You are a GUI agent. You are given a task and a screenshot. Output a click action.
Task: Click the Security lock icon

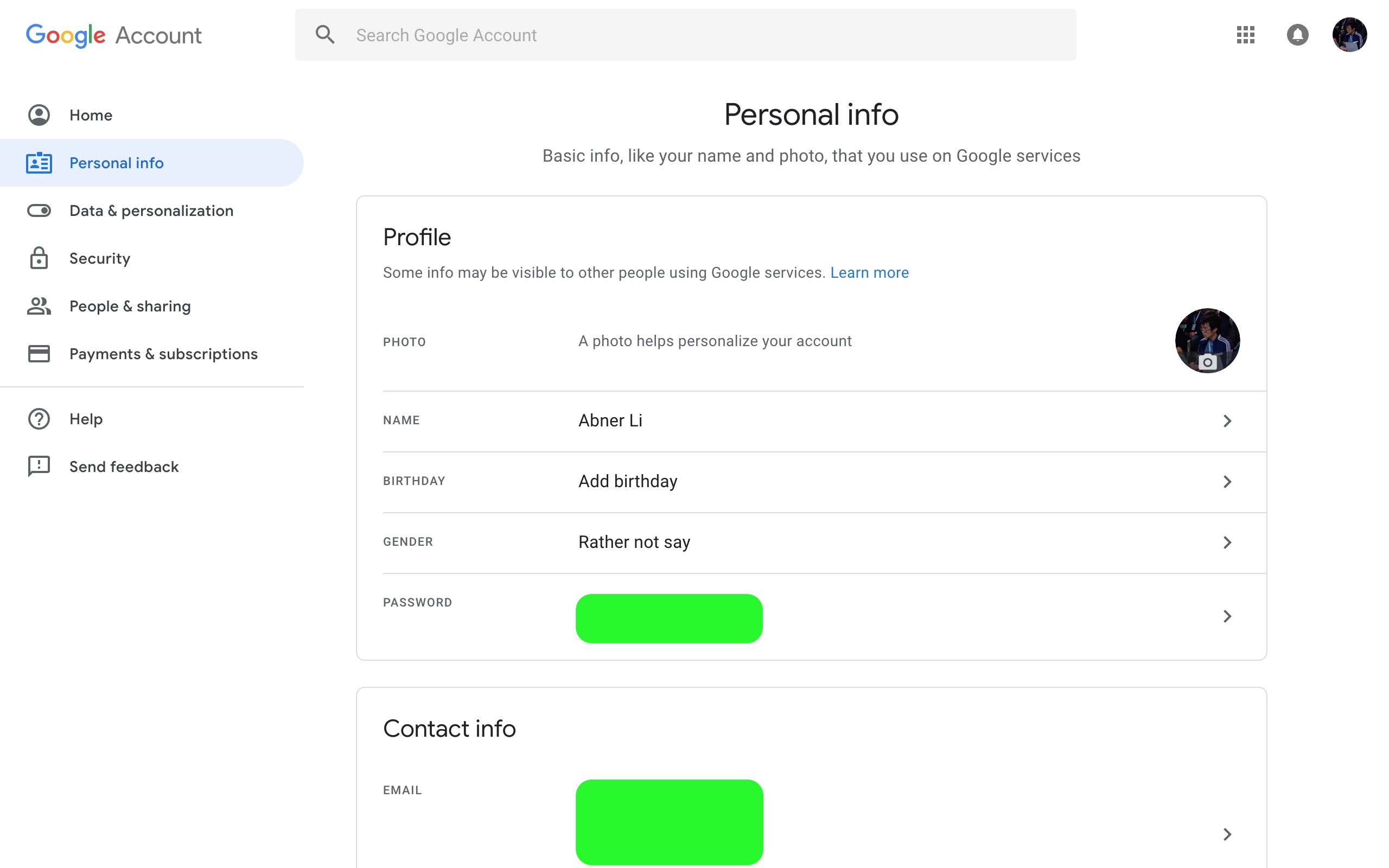click(x=38, y=258)
